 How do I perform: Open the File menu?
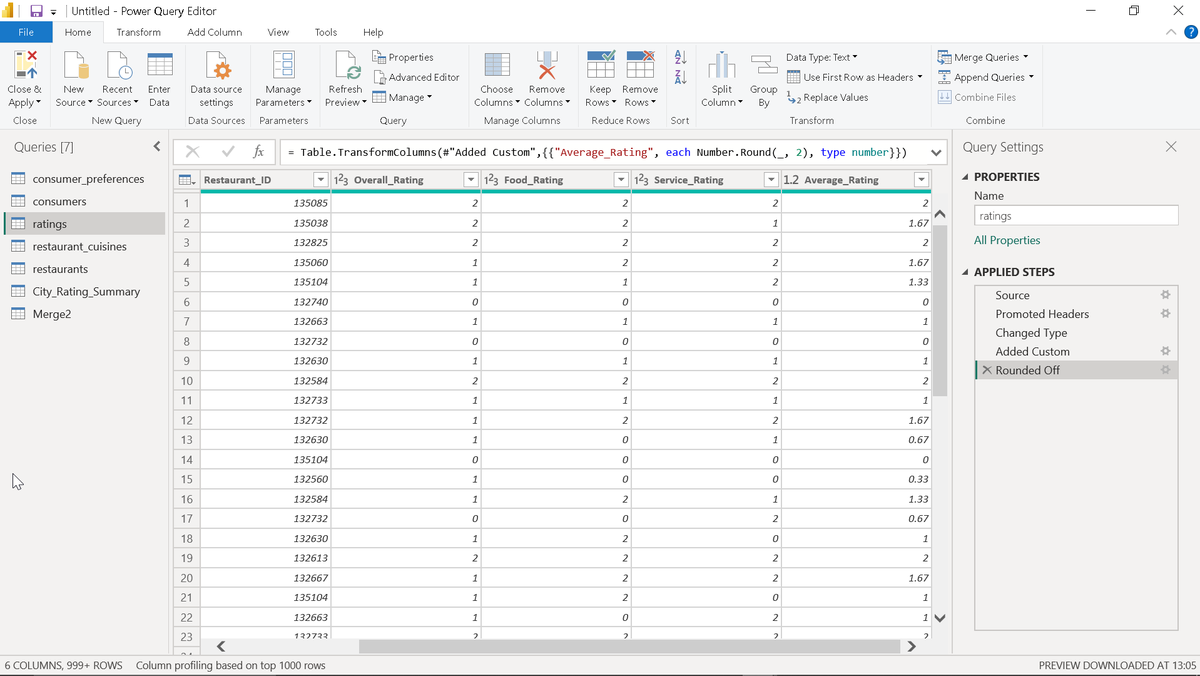(x=26, y=32)
